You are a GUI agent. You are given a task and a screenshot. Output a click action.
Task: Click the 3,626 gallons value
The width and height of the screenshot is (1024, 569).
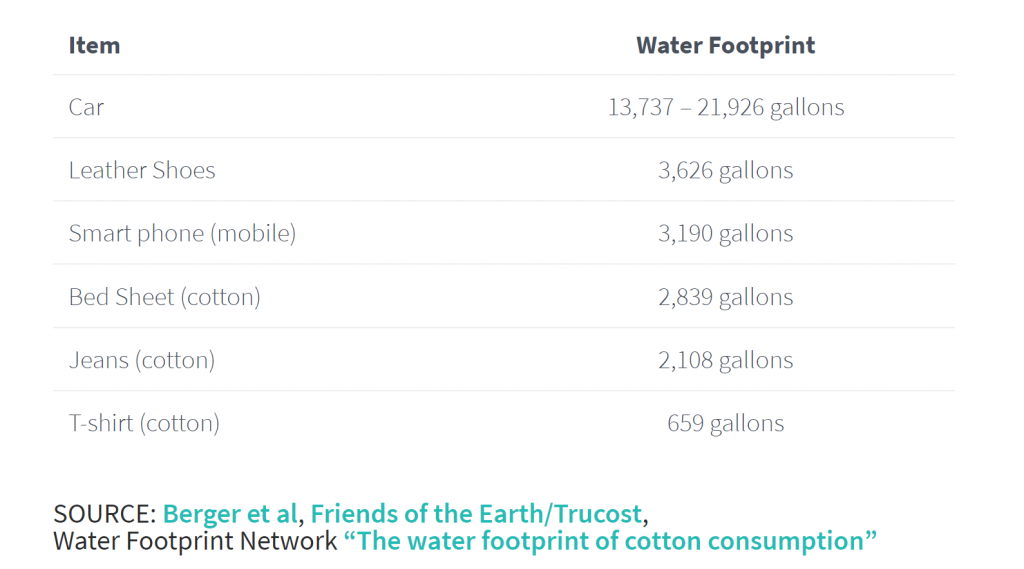click(726, 171)
